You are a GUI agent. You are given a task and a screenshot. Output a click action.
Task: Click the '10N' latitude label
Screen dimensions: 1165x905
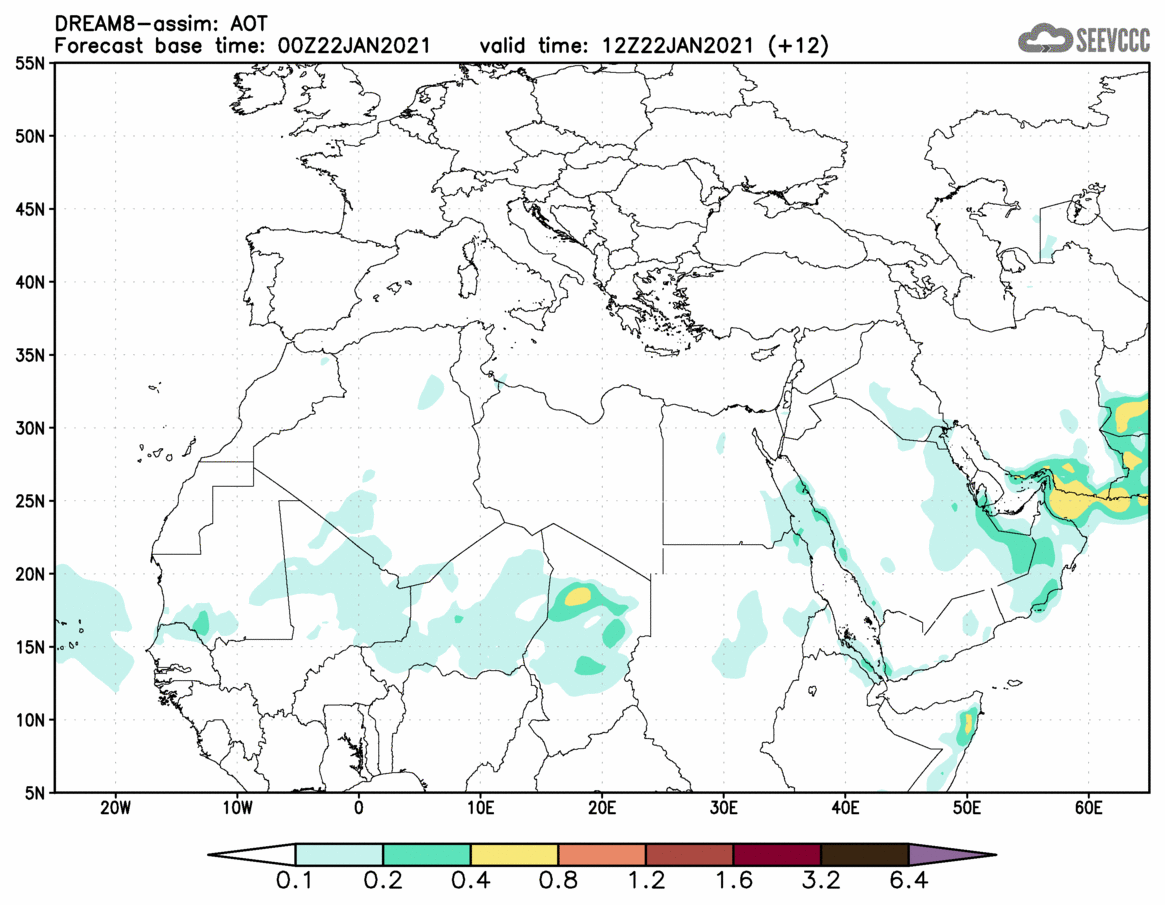tap(30, 719)
